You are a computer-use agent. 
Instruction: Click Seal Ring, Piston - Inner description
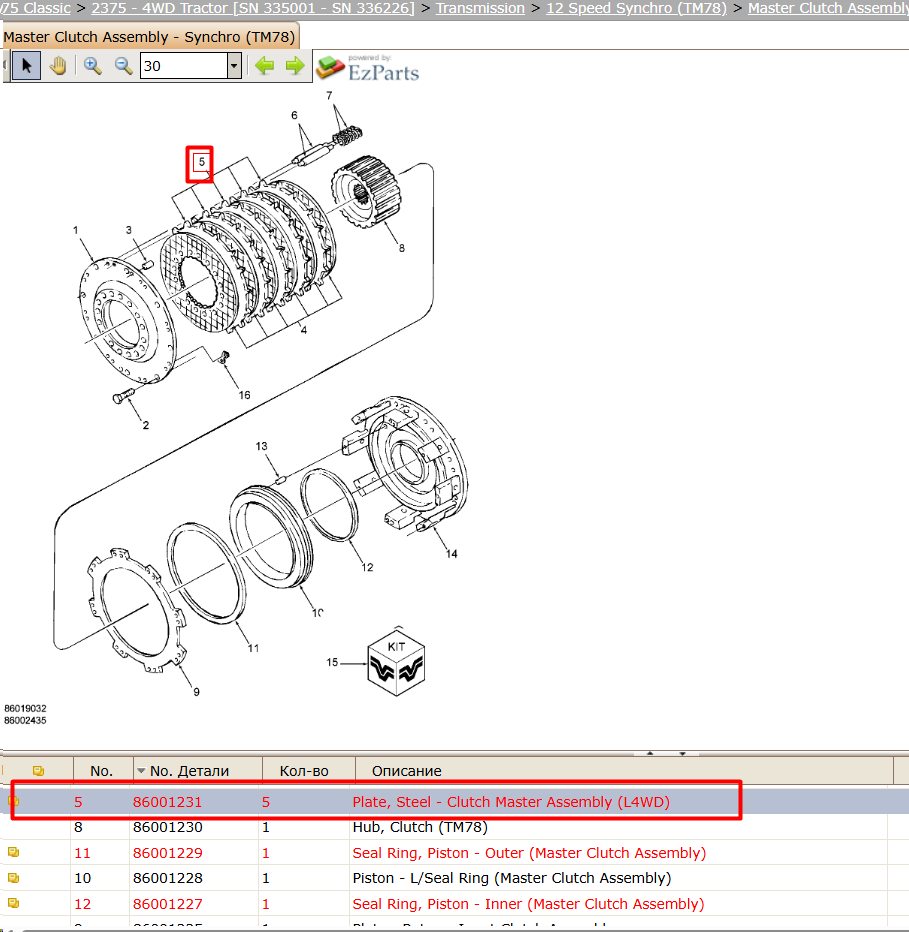528,904
